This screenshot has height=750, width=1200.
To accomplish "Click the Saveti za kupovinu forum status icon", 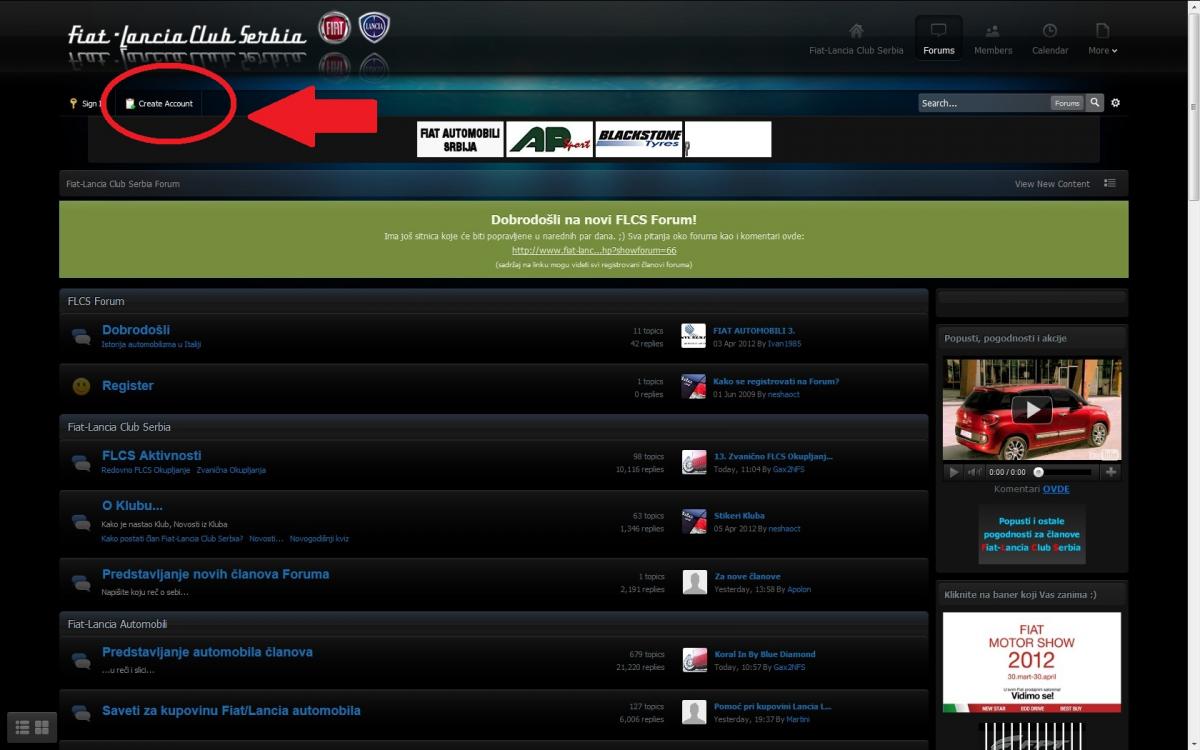I will [x=81, y=712].
